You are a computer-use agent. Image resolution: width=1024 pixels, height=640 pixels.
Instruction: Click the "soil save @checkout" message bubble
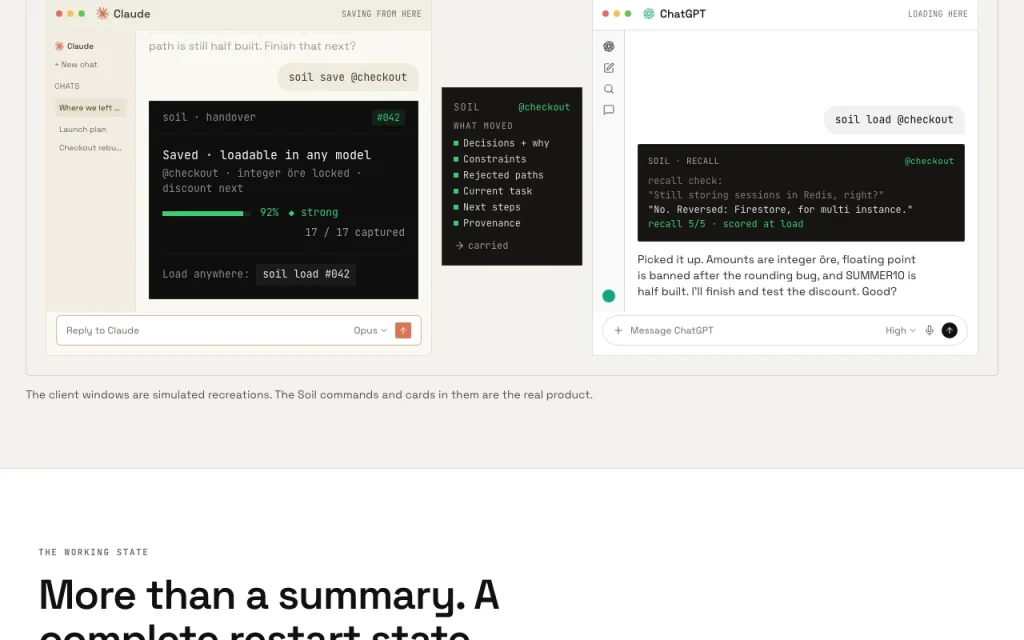click(x=348, y=77)
